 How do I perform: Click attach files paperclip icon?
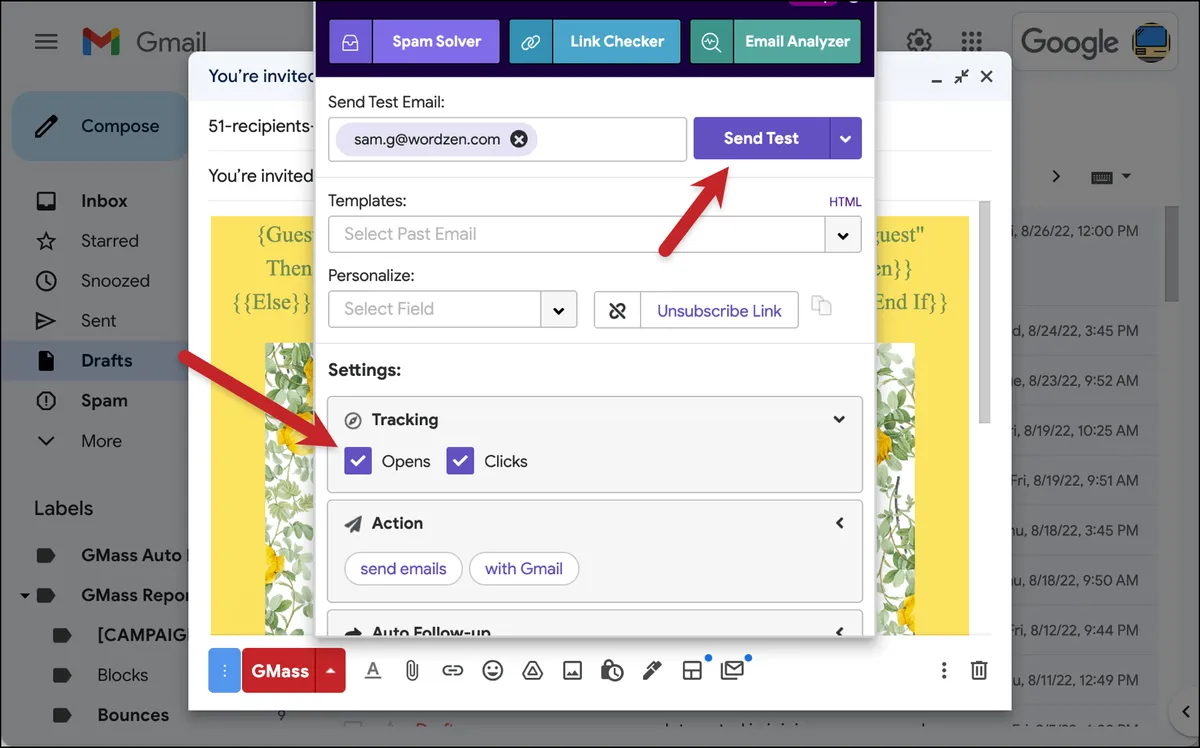[x=411, y=670]
